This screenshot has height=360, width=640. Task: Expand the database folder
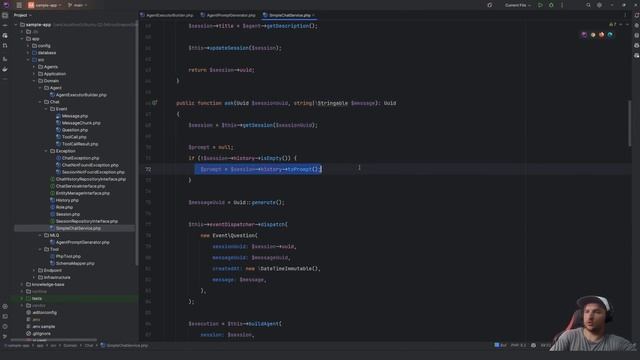pos(28,53)
